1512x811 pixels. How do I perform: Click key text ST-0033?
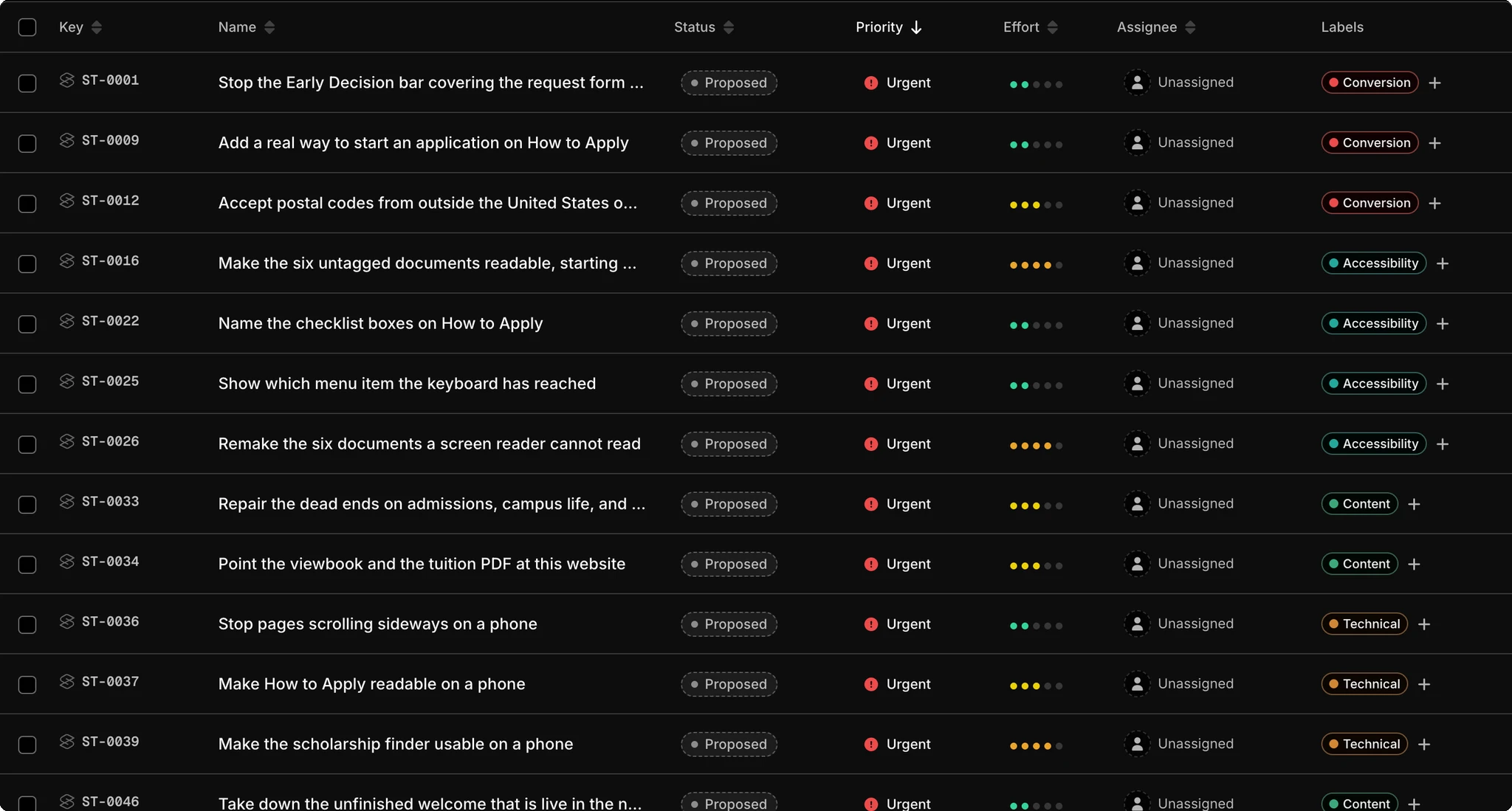click(x=110, y=501)
